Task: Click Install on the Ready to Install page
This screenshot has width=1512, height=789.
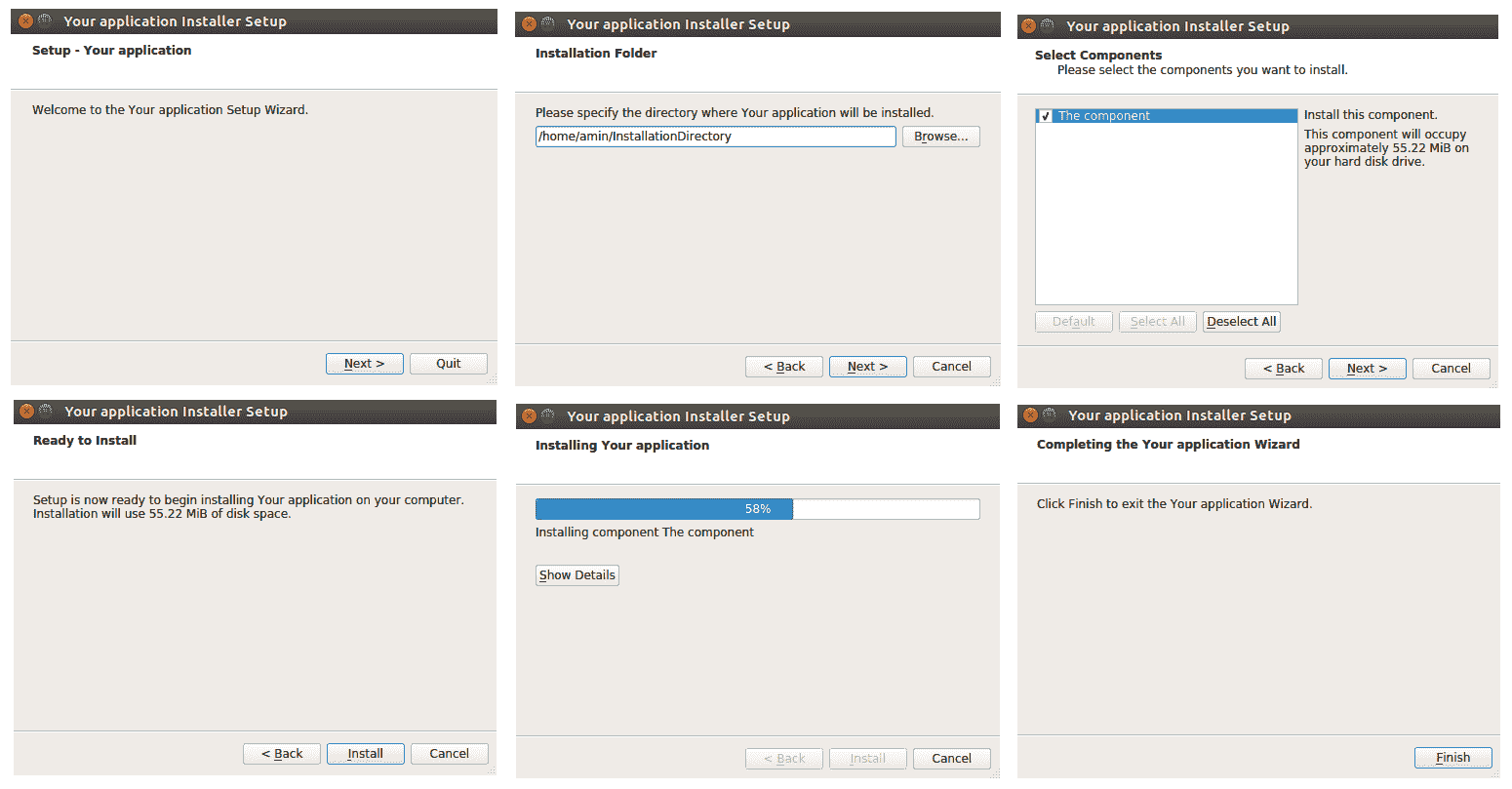Action: 365,754
